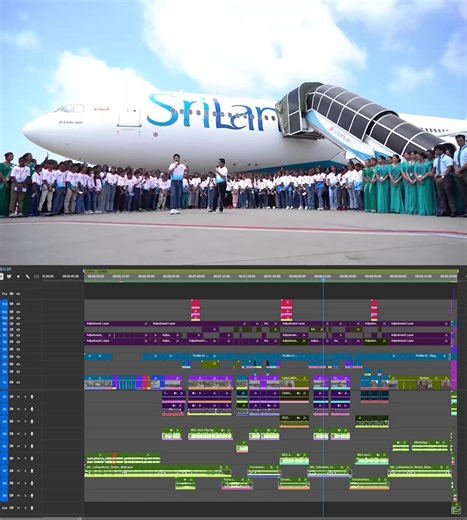
Task: Toggle sync lock icon on track V12
Action: click(12, 304)
